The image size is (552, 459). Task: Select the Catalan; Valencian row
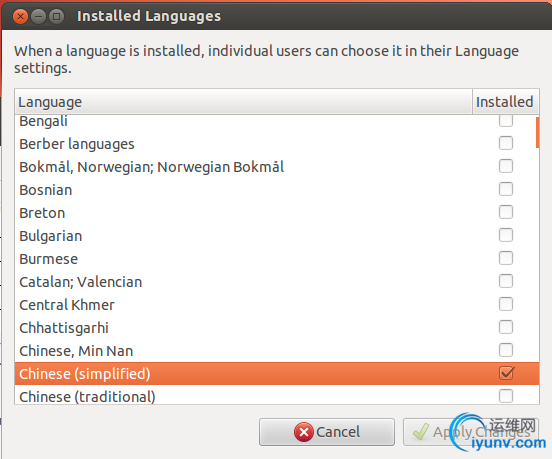pyautogui.click(x=277, y=282)
